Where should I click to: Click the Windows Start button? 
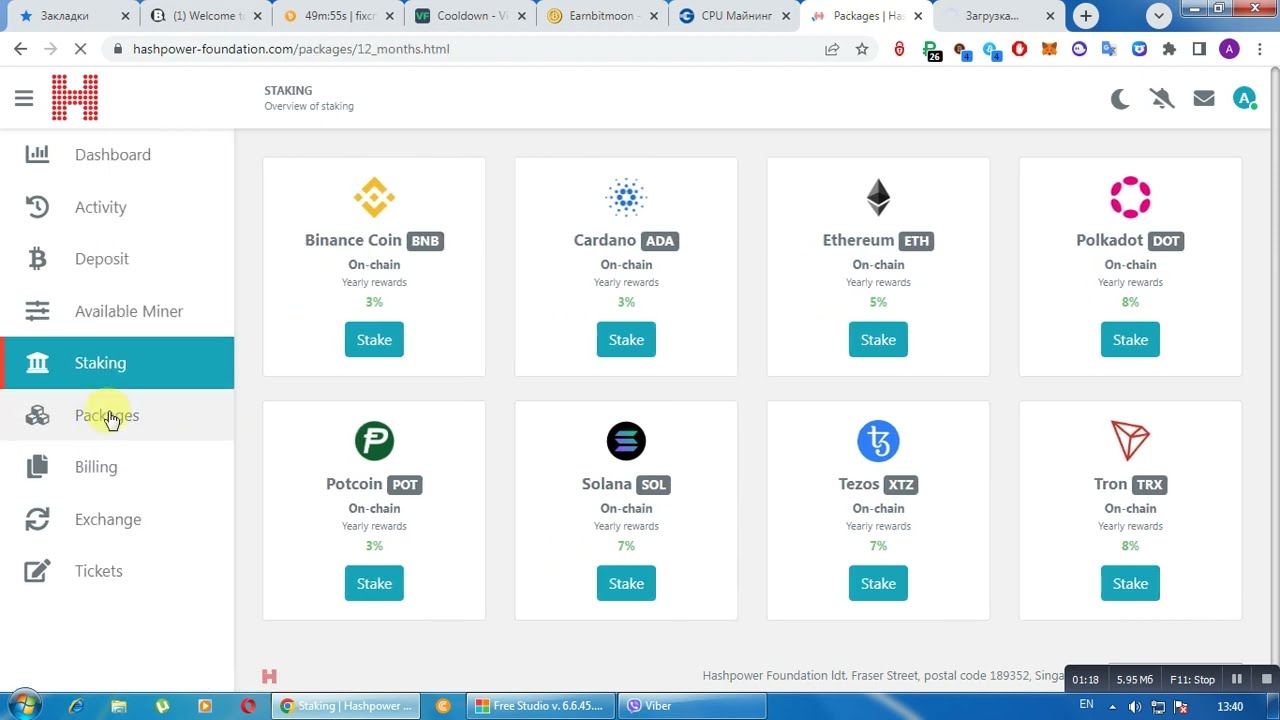coord(24,706)
